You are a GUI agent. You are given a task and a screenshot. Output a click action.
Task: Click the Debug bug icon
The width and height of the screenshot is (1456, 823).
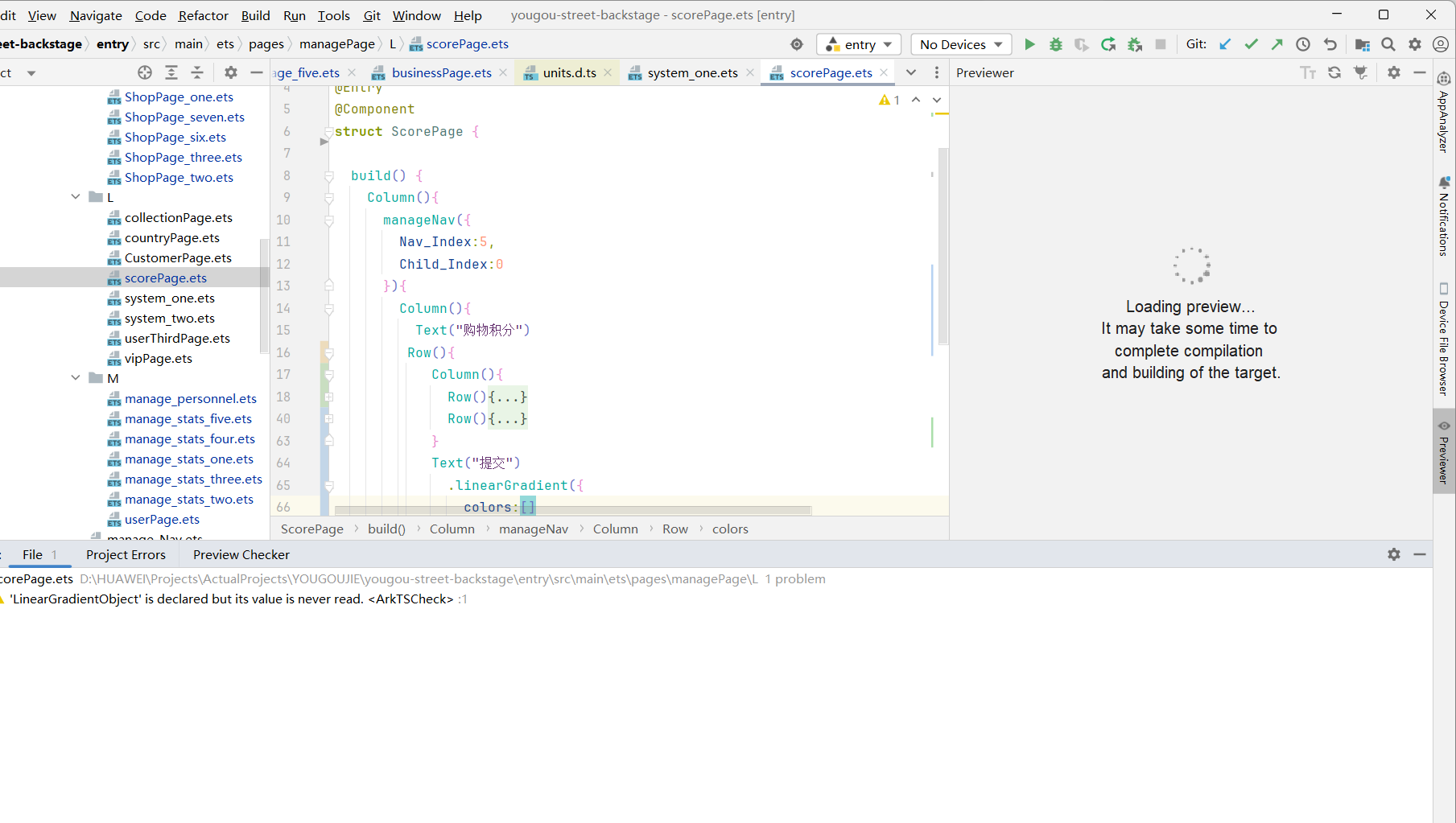(x=1056, y=44)
